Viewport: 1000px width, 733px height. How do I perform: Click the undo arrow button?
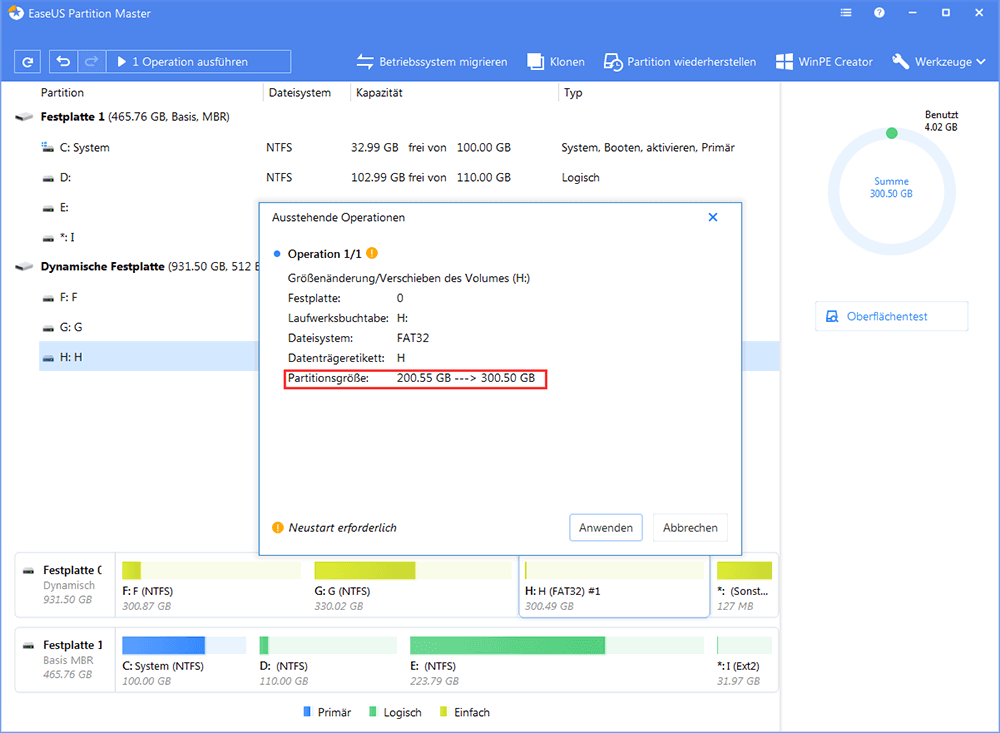tap(63, 62)
